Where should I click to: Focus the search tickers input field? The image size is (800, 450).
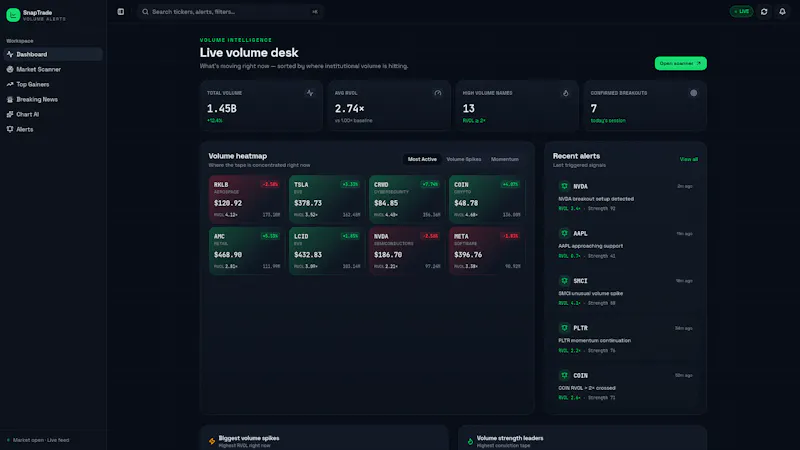click(x=231, y=12)
